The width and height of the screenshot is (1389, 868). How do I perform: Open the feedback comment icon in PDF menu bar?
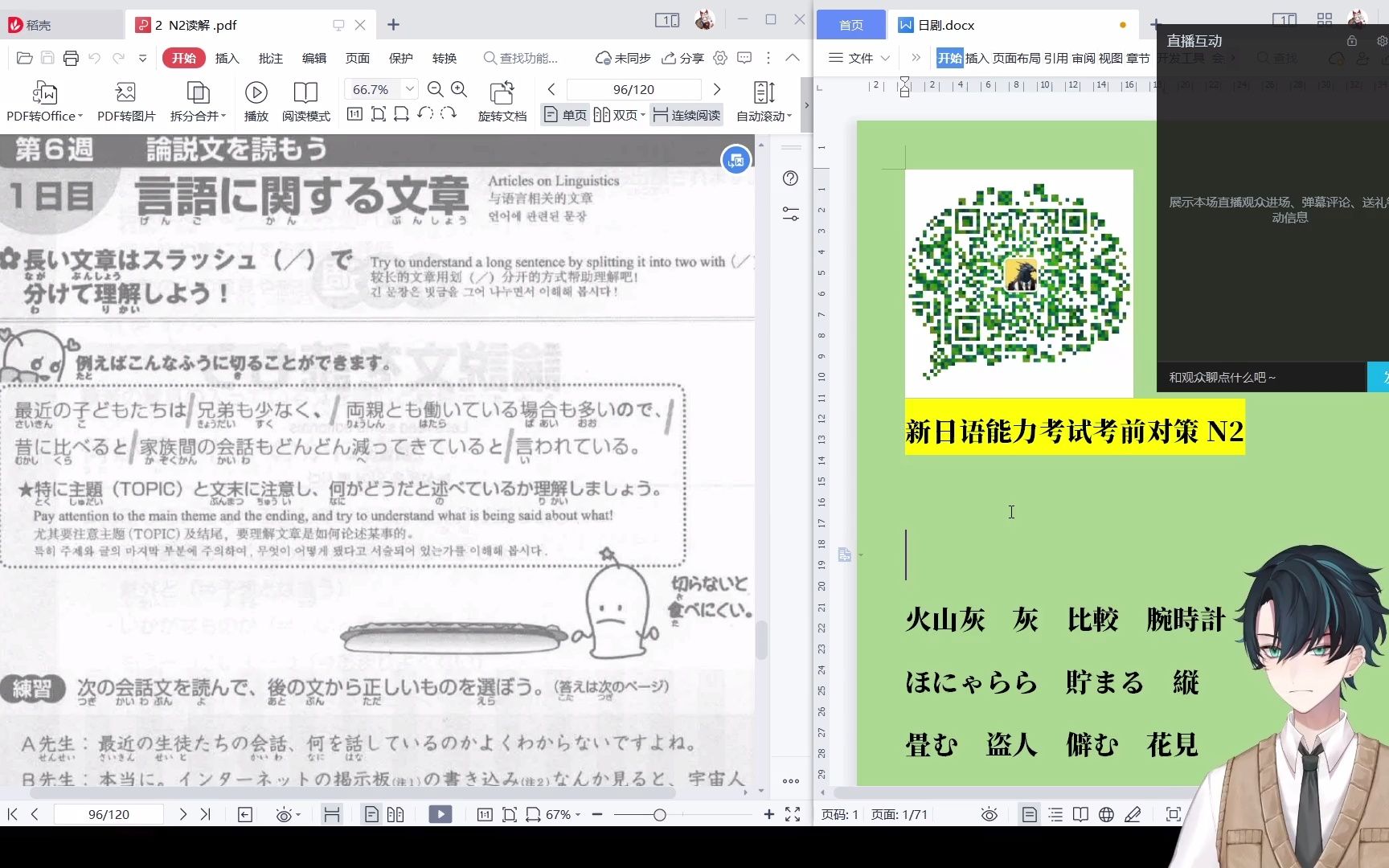click(x=744, y=58)
